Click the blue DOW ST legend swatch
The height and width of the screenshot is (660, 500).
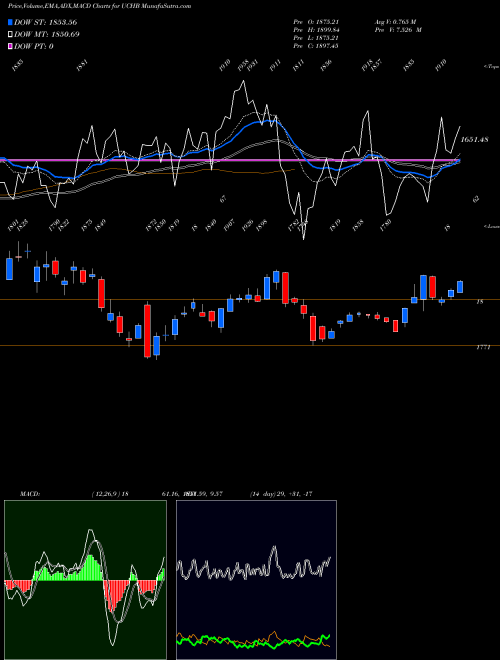pyautogui.click(x=10, y=22)
